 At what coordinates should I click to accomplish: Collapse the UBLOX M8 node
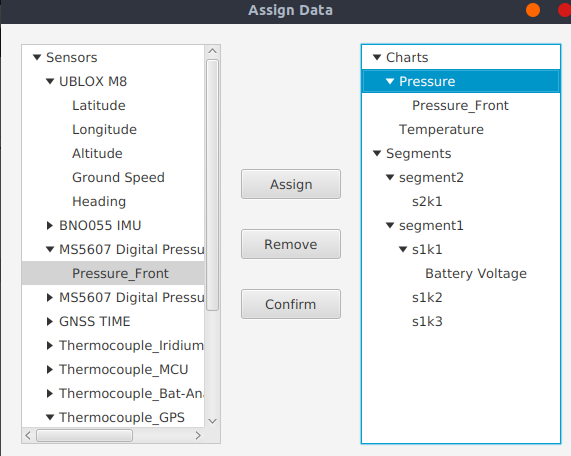point(50,82)
